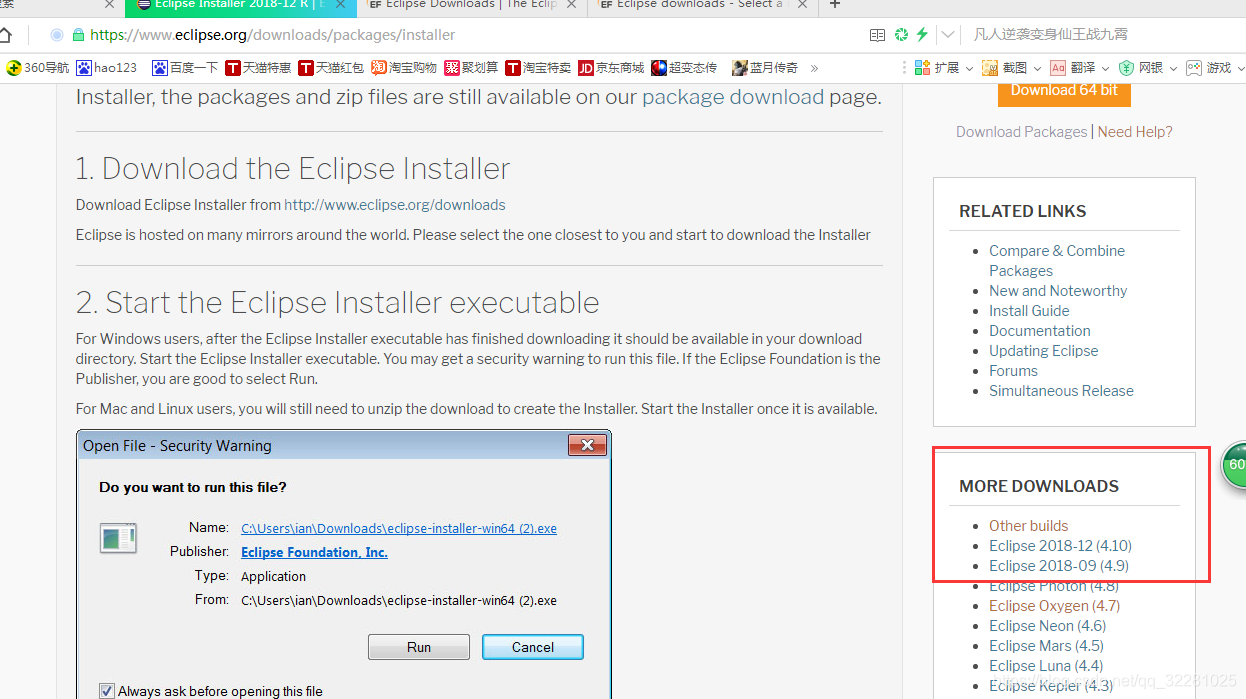Expand the address bar dropdown arrow

(x=948, y=34)
